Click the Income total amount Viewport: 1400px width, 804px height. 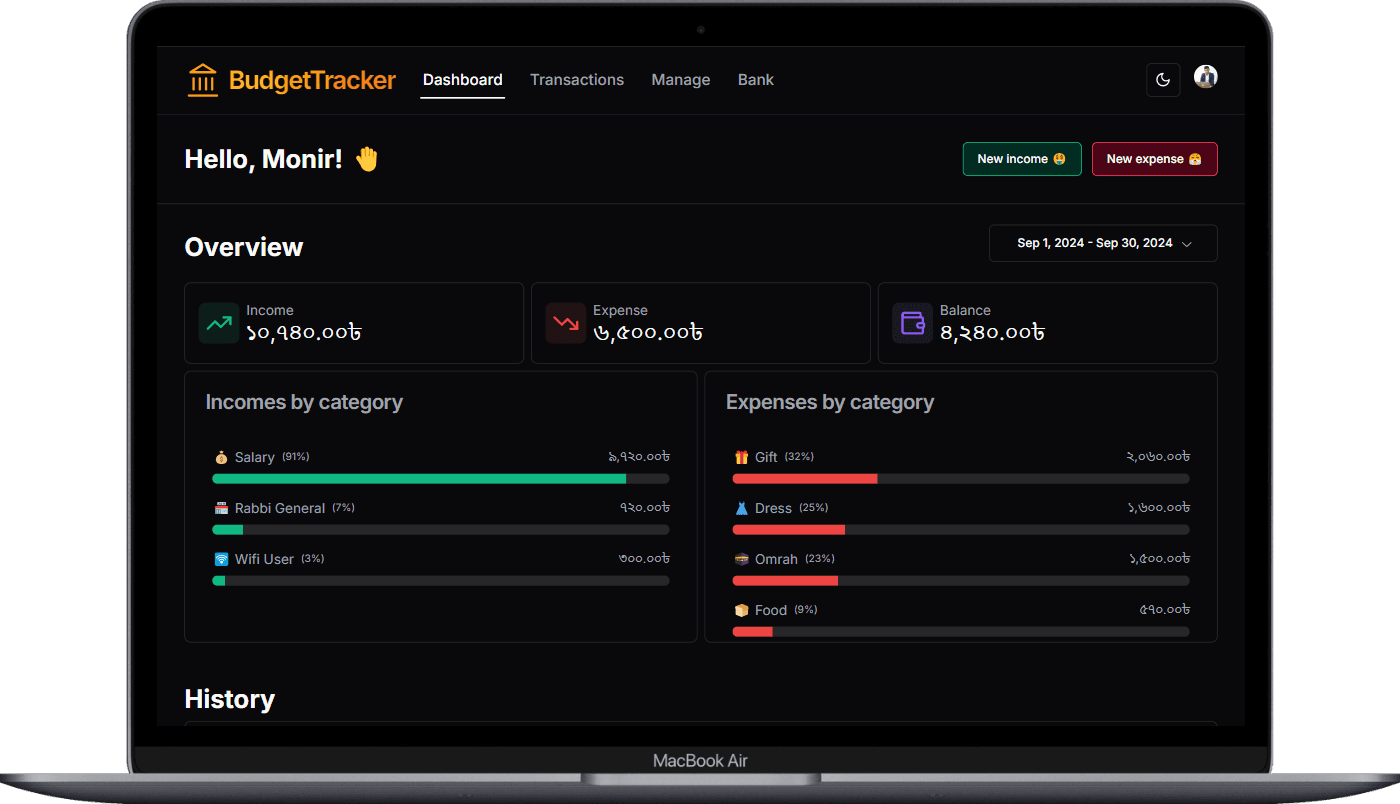click(304, 333)
